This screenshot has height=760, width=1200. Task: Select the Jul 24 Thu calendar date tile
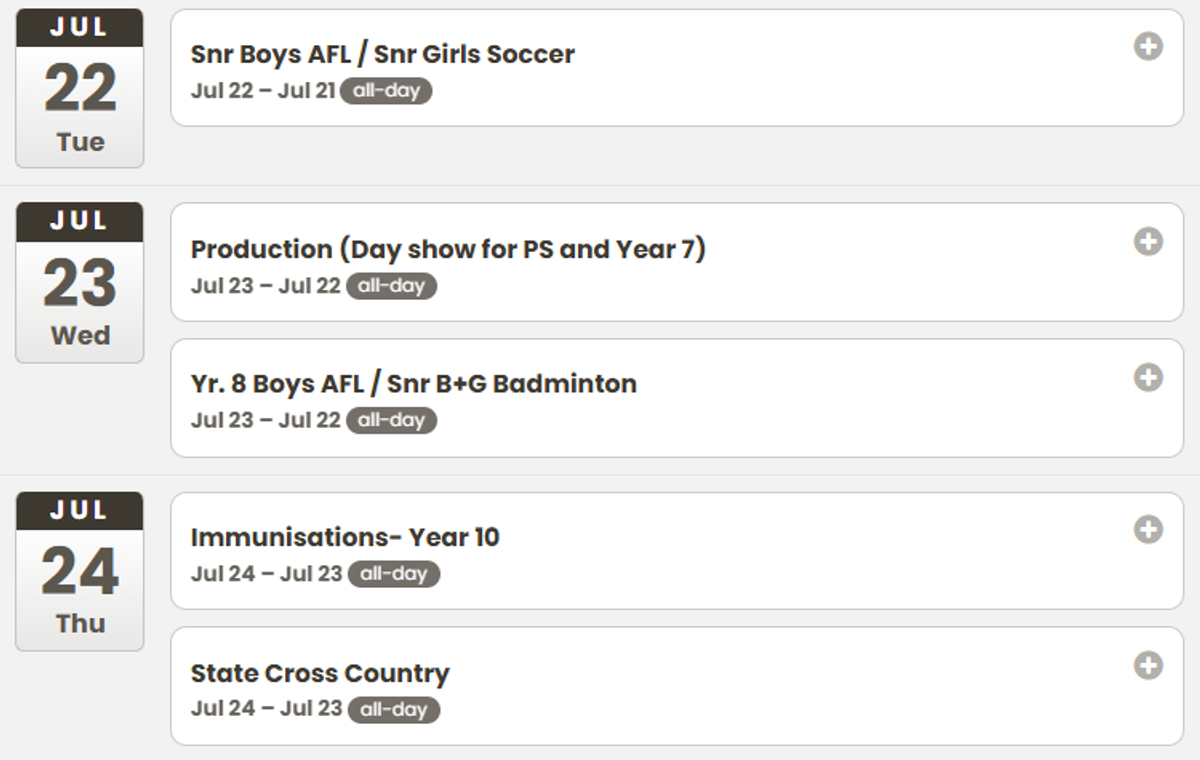(80, 571)
